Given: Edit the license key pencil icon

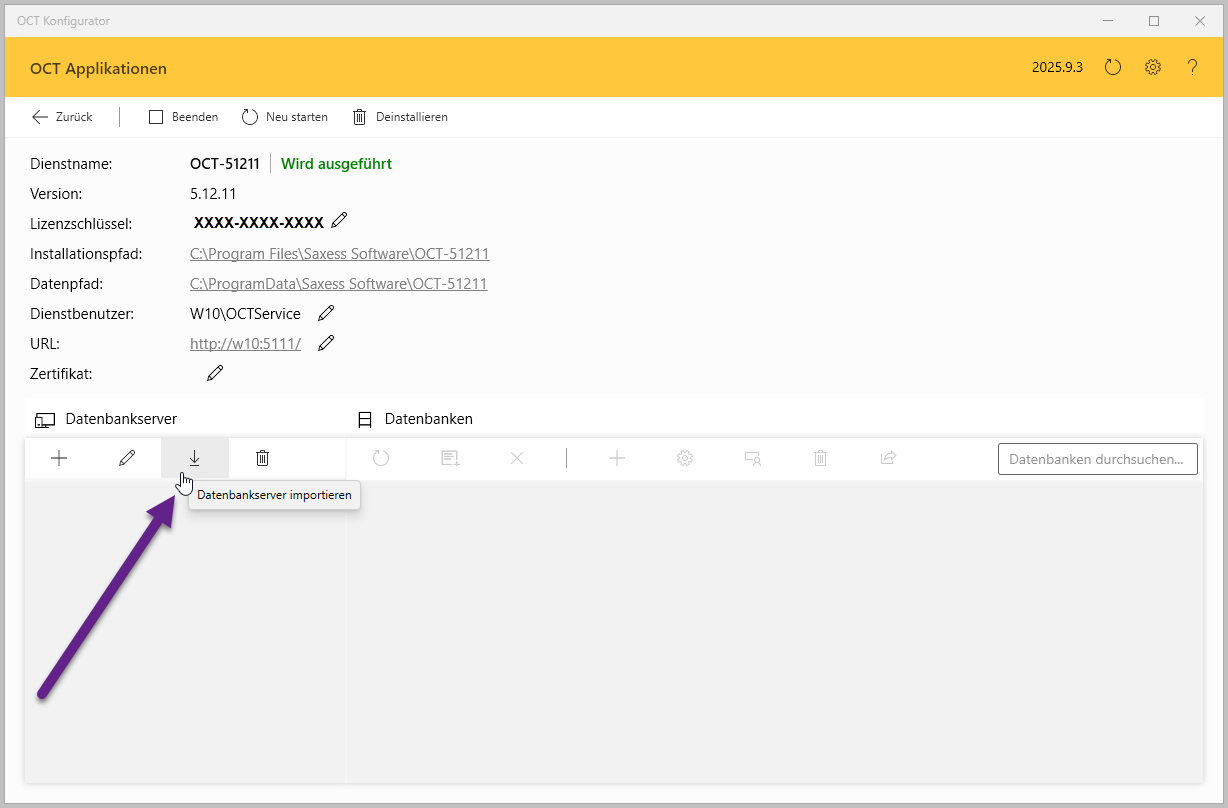Looking at the screenshot, I should (340, 221).
